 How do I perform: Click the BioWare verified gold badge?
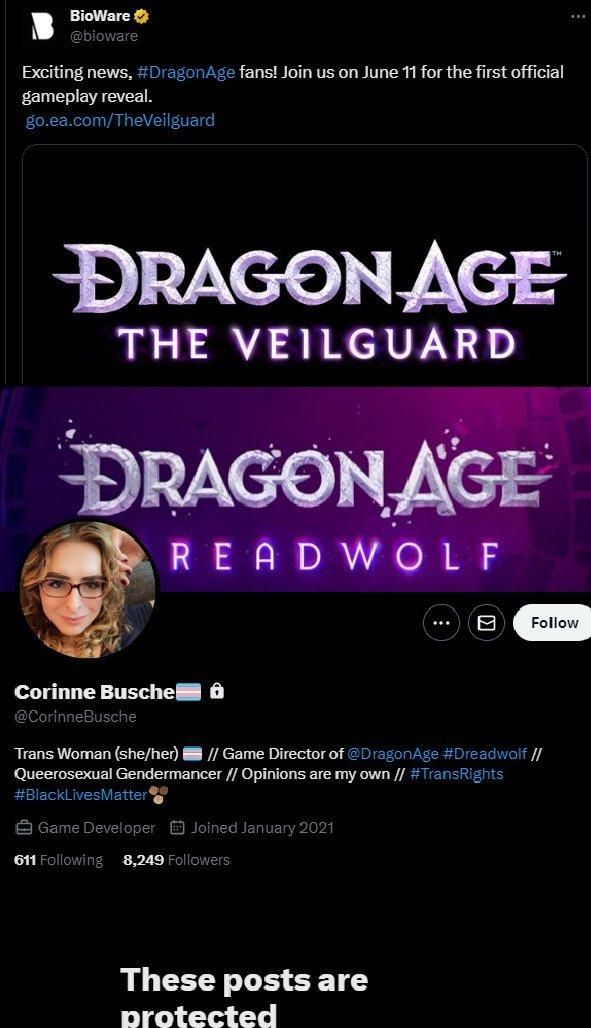141,16
